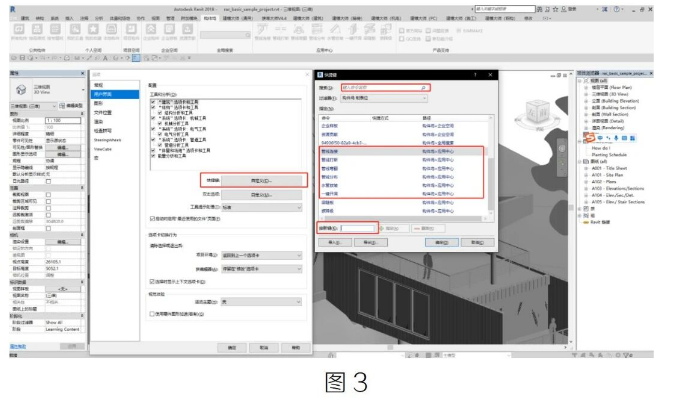Click the 导出 button in the 快捷键 dialog
Screen dimensions: 695x413
pos(371,242)
